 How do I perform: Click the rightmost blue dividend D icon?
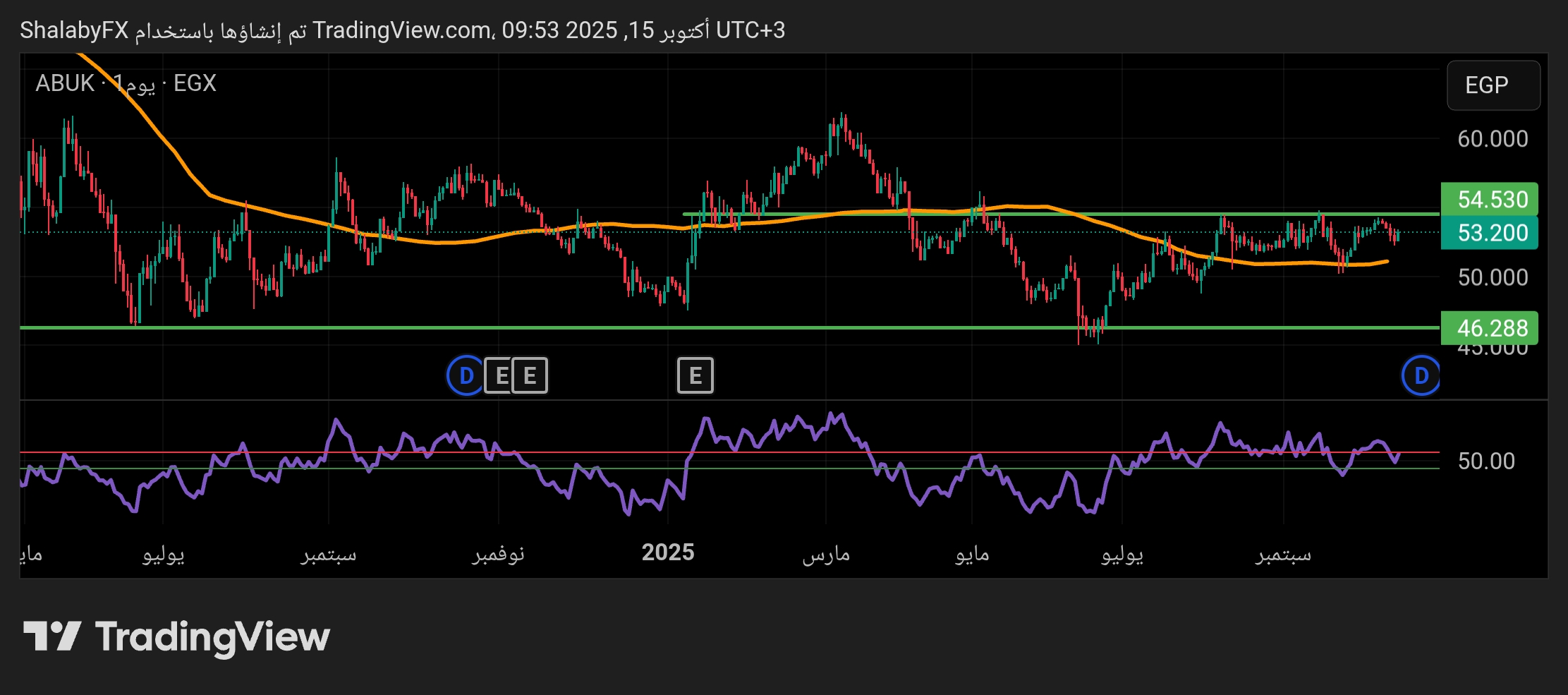coord(1421,375)
